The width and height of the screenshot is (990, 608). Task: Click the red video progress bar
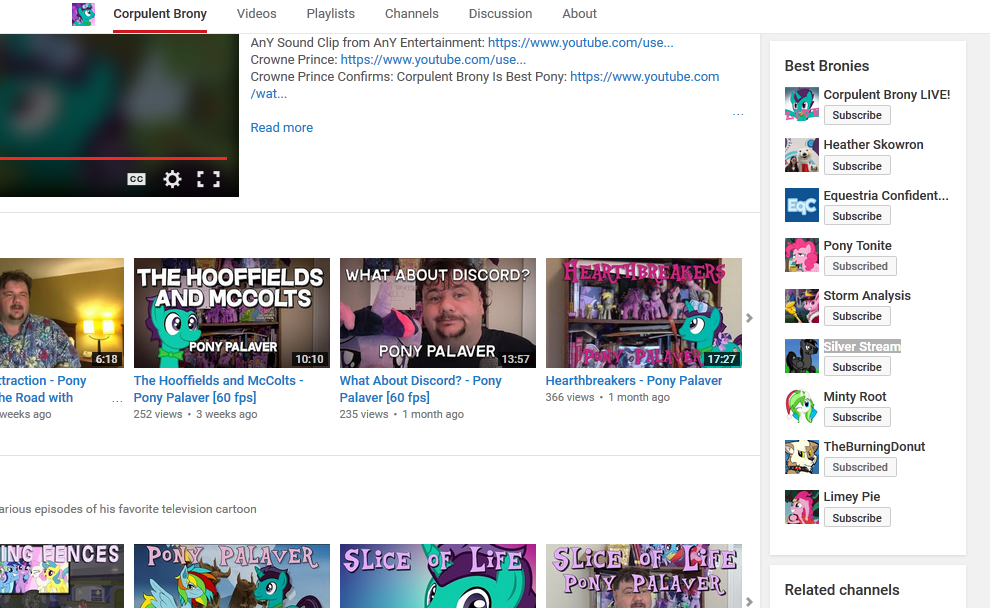point(114,158)
